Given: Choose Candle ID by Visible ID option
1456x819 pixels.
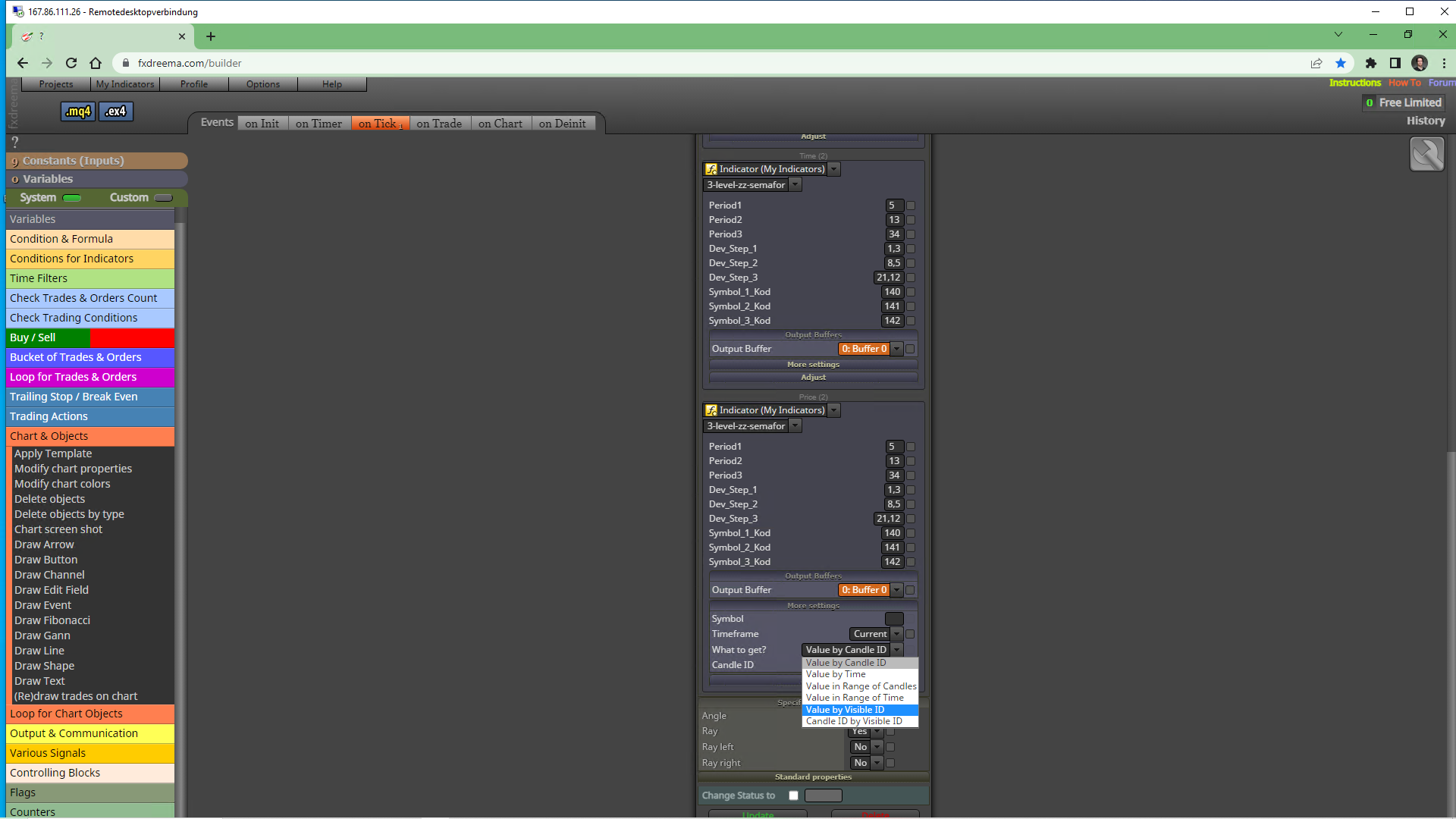Looking at the screenshot, I should (x=860, y=721).
